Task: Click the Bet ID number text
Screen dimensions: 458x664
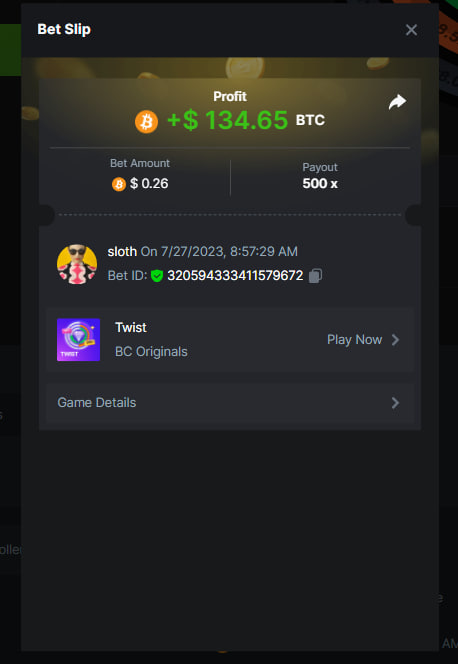Action: [235, 276]
